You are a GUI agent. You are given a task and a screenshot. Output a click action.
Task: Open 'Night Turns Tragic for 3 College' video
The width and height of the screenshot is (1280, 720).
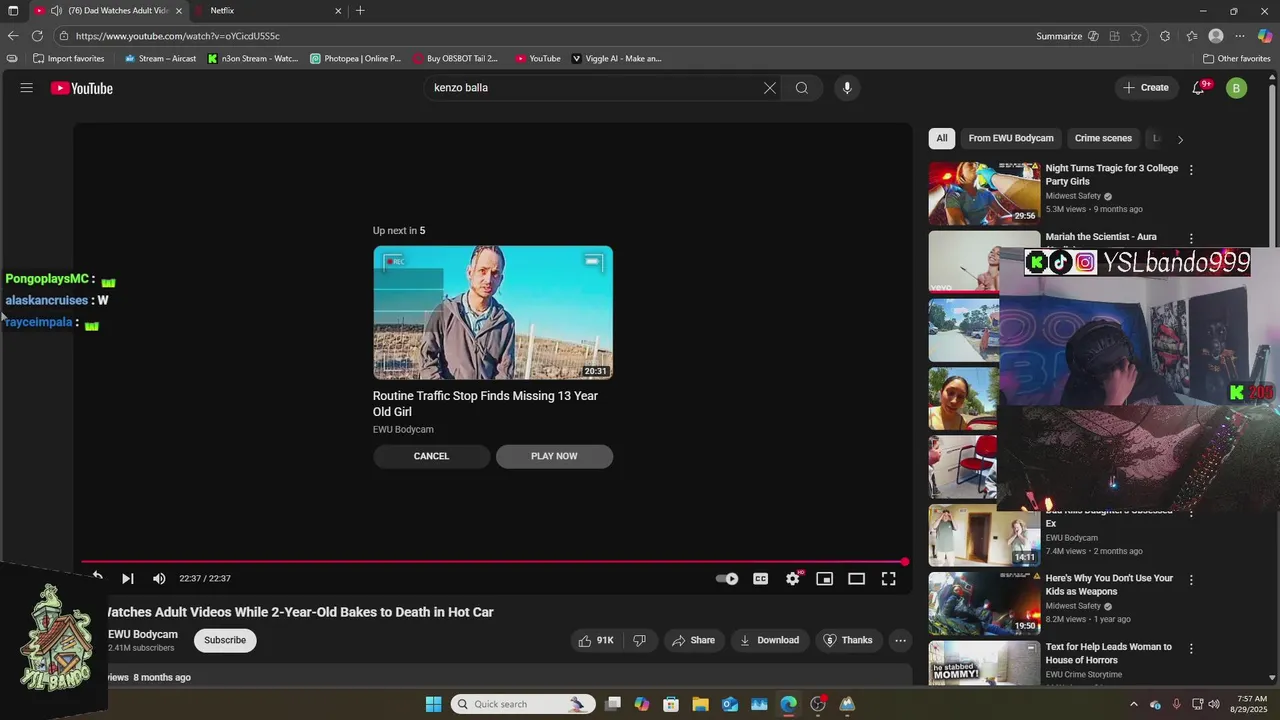(1112, 175)
